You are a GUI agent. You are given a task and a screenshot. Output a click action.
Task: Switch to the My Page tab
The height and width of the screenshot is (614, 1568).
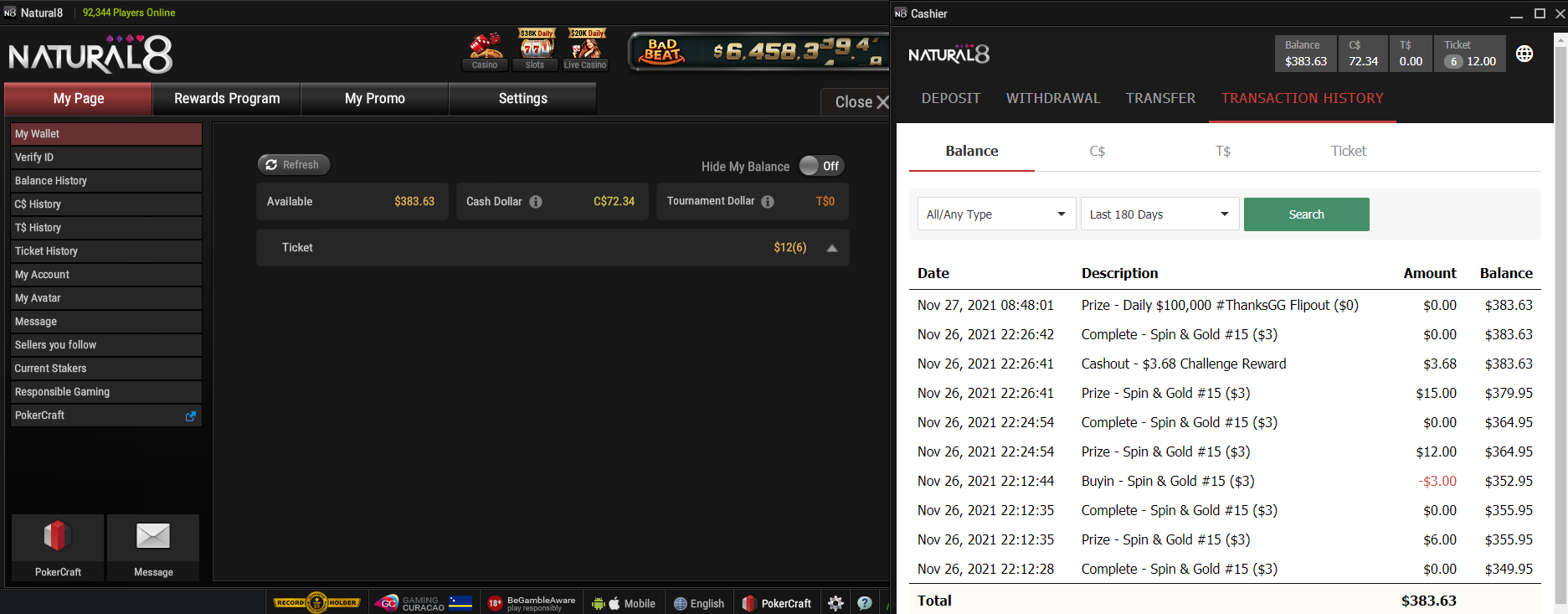79,99
